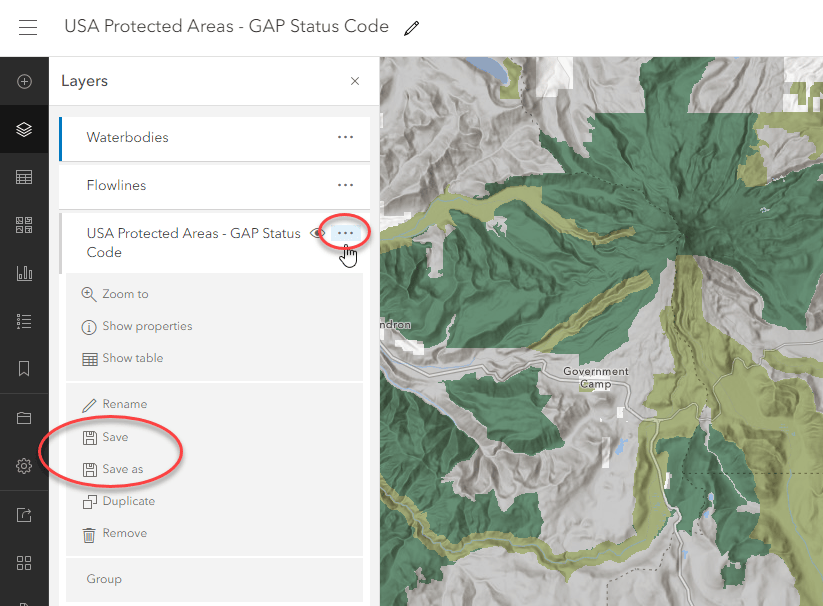Close the Layers panel

coord(355,81)
